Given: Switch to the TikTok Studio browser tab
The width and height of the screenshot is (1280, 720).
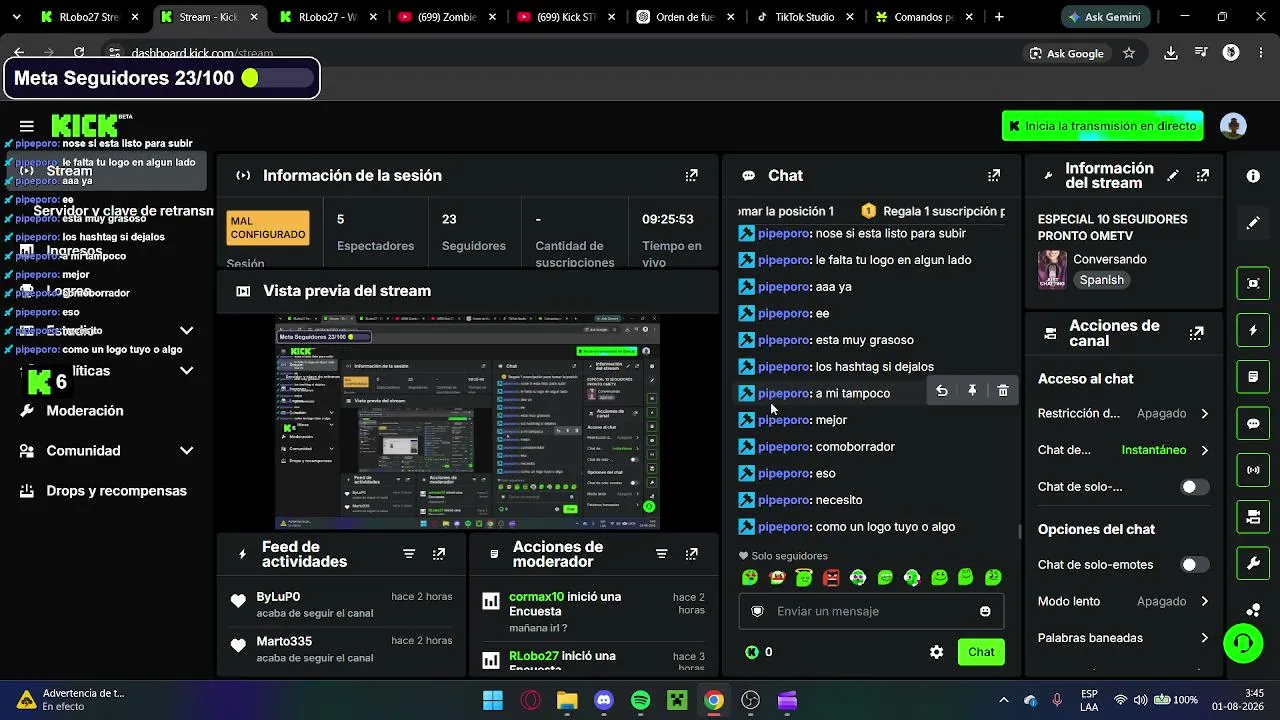Looking at the screenshot, I should point(806,17).
